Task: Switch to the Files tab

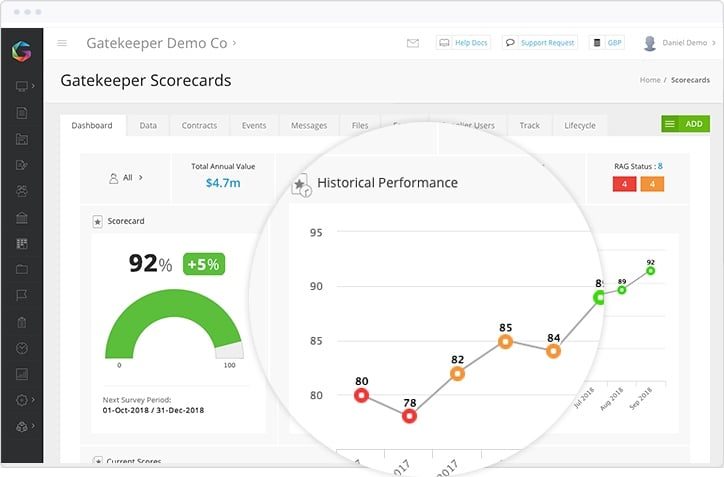Action: [360, 125]
